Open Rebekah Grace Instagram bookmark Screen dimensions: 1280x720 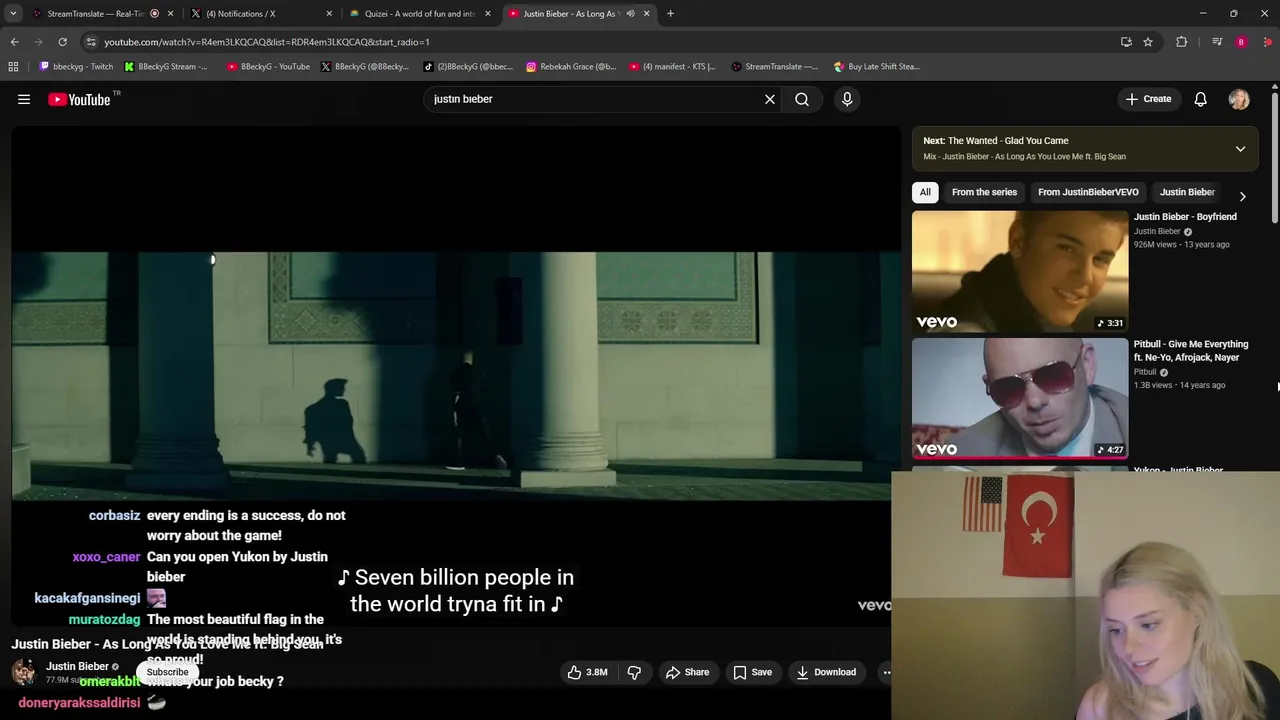tap(571, 67)
